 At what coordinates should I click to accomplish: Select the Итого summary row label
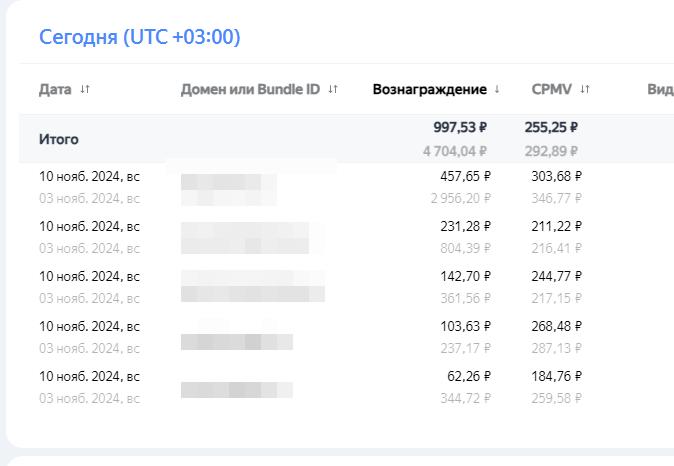click(59, 139)
